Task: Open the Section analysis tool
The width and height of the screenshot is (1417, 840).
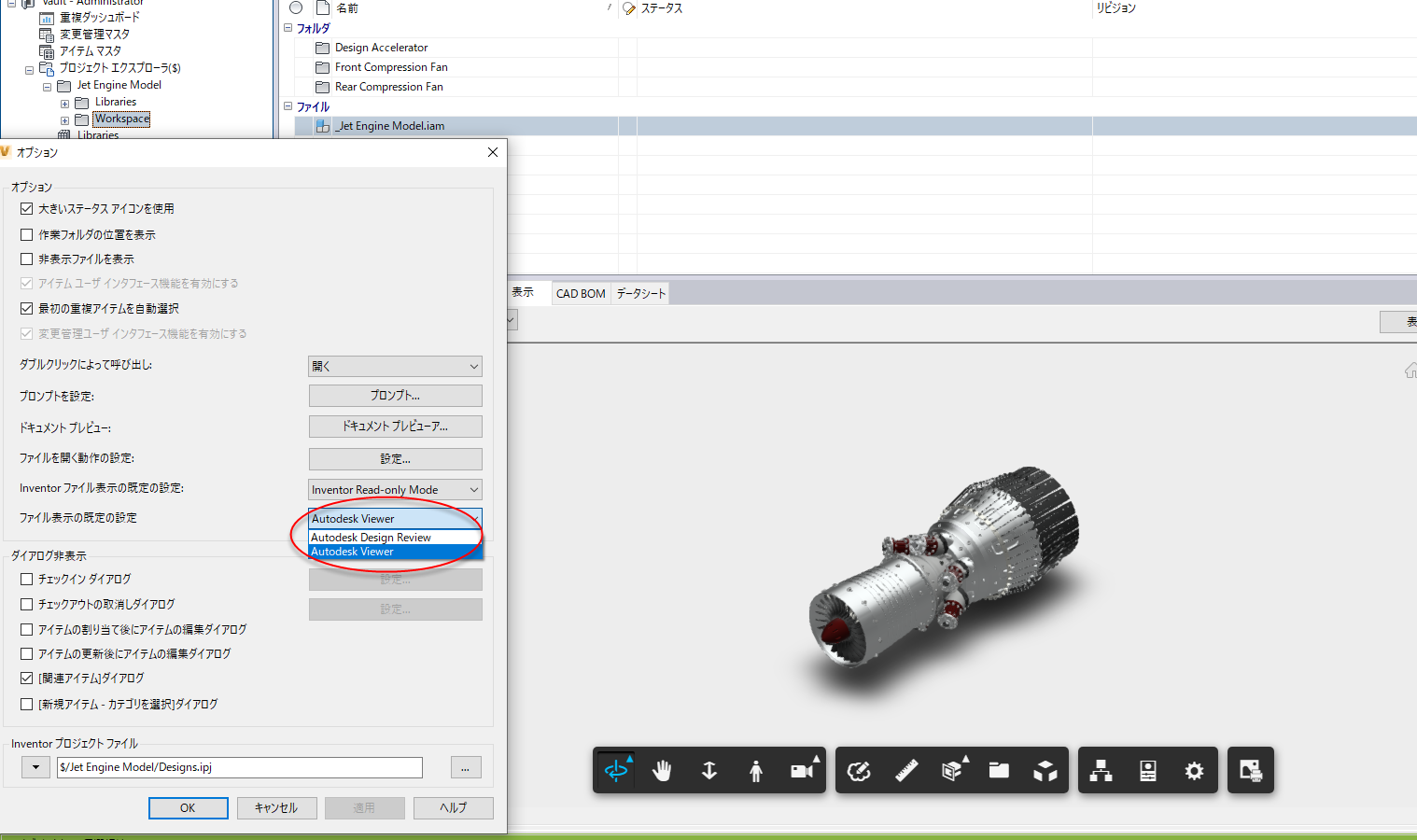Action: click(x=953, y=771)
